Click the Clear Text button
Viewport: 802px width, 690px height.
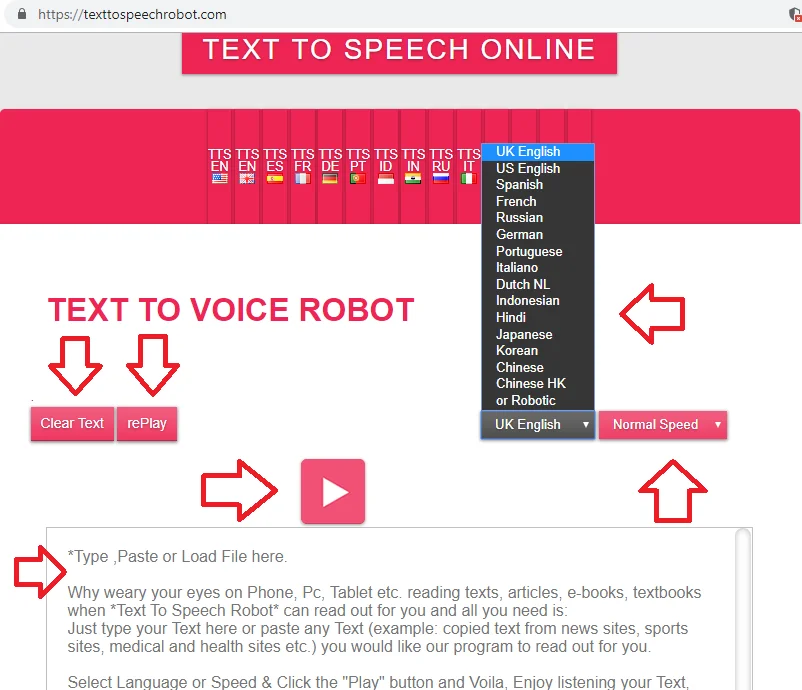click(72, 424)
